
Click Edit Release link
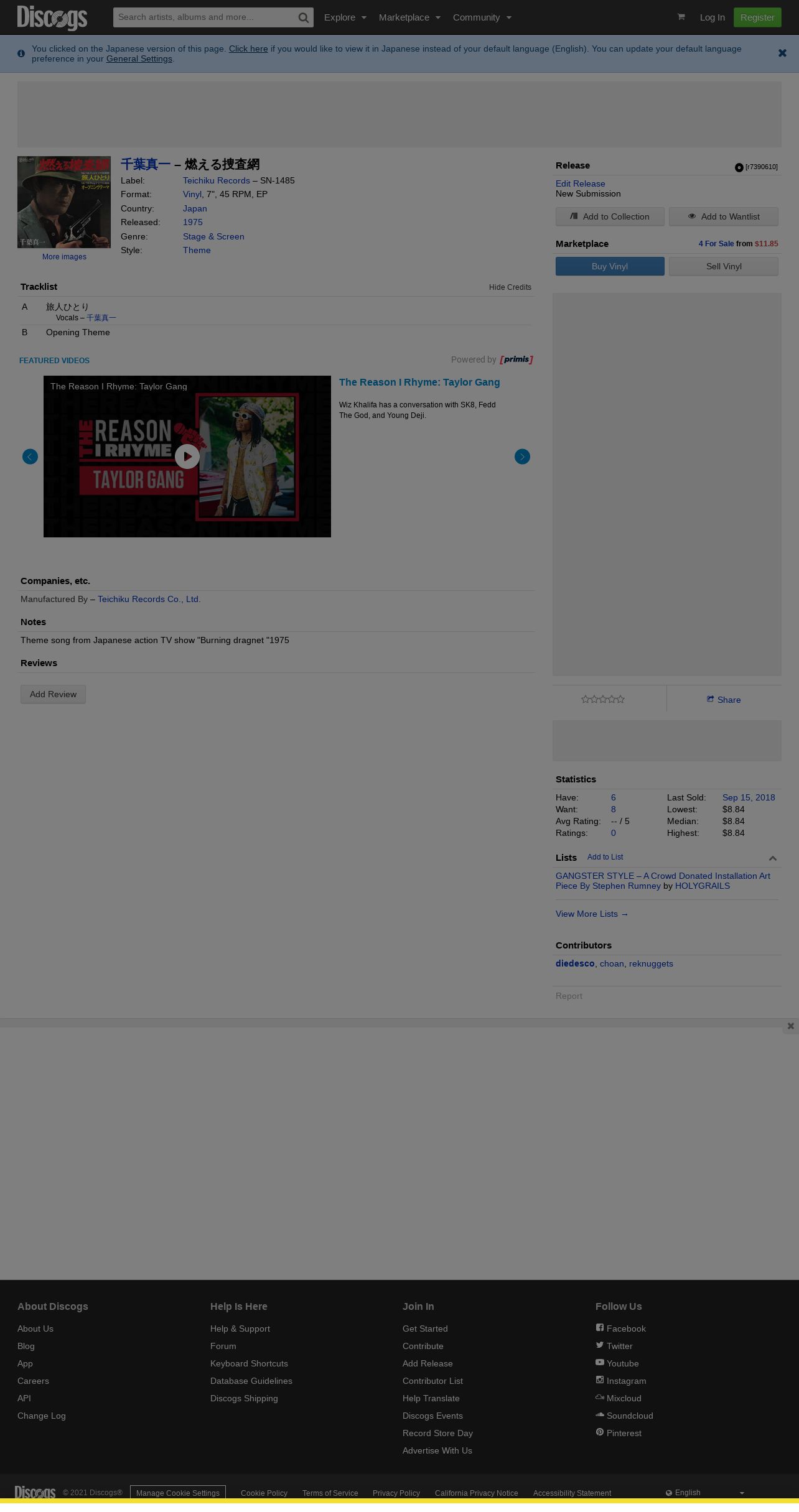[581, 183]
